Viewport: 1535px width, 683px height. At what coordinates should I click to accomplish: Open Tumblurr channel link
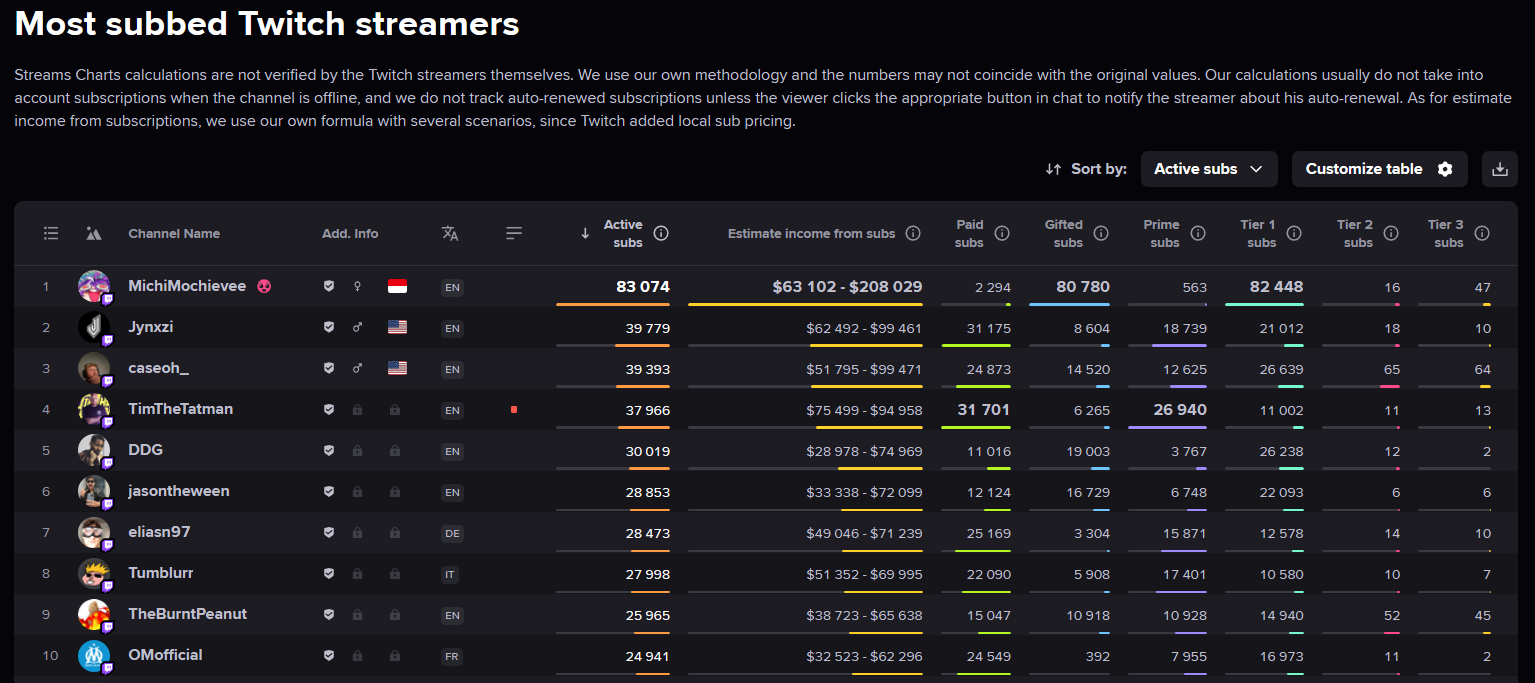point(161,573)
